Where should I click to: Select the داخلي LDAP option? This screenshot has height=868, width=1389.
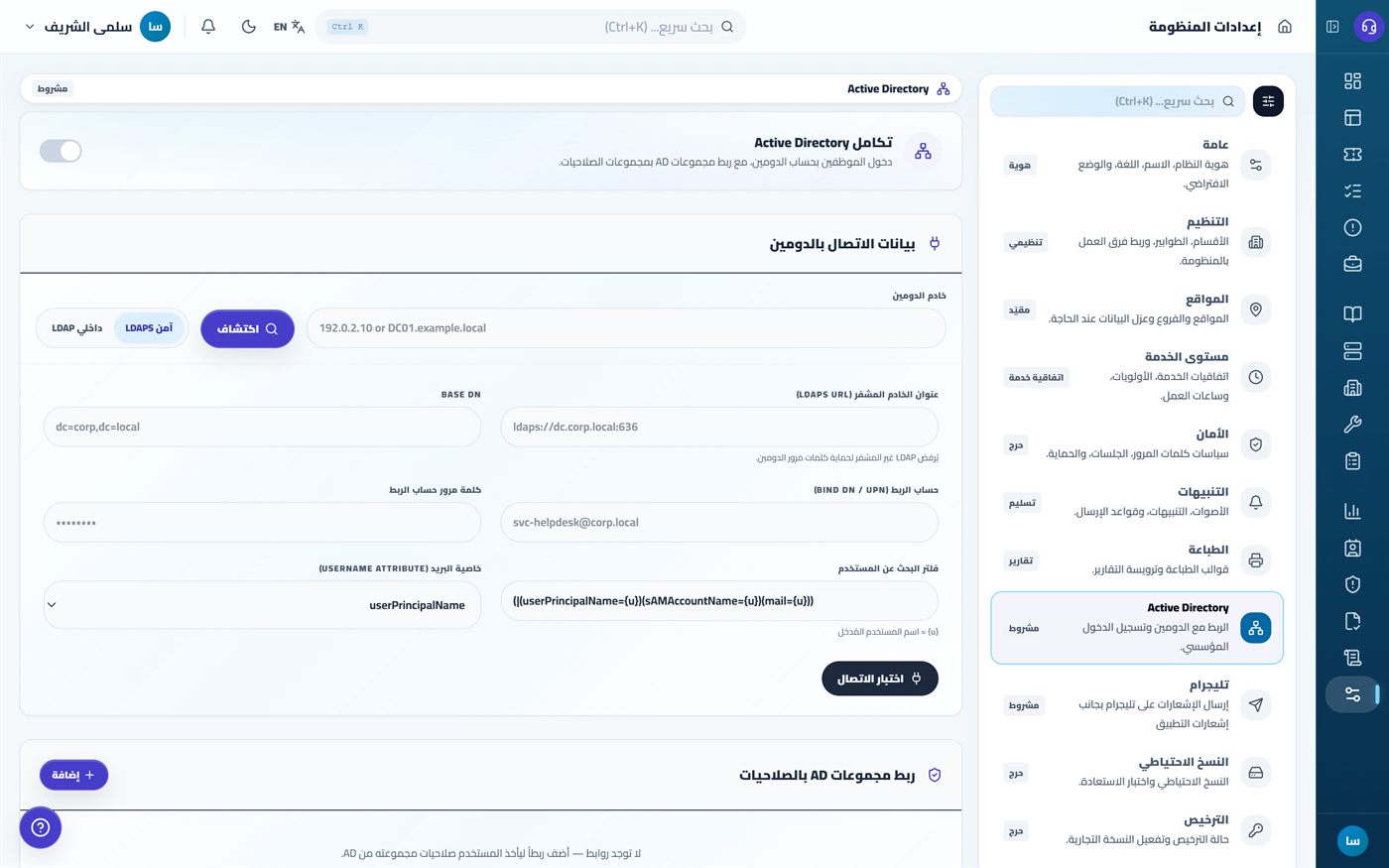tap(77, 328)
